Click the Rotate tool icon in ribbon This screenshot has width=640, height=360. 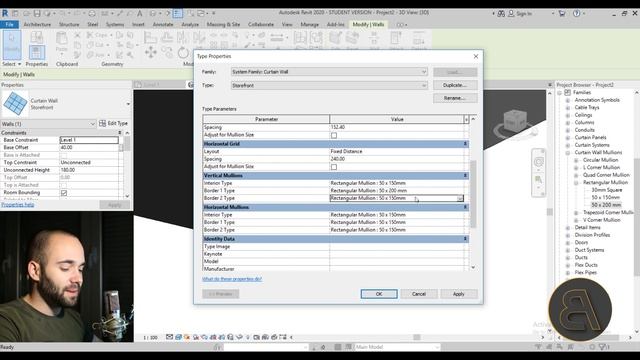coord(183,52)
